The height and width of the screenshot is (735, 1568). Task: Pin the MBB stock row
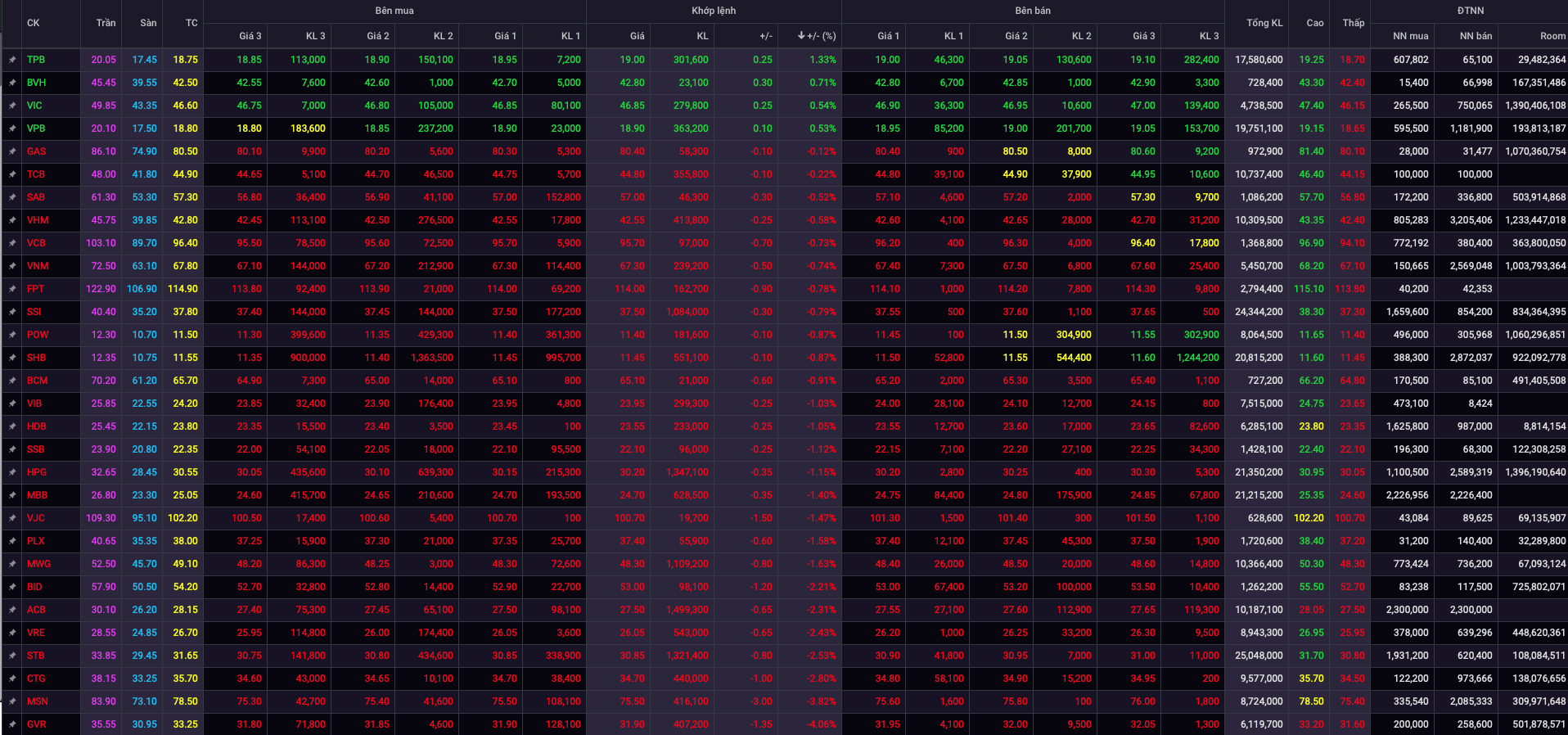tap(12, 495)
